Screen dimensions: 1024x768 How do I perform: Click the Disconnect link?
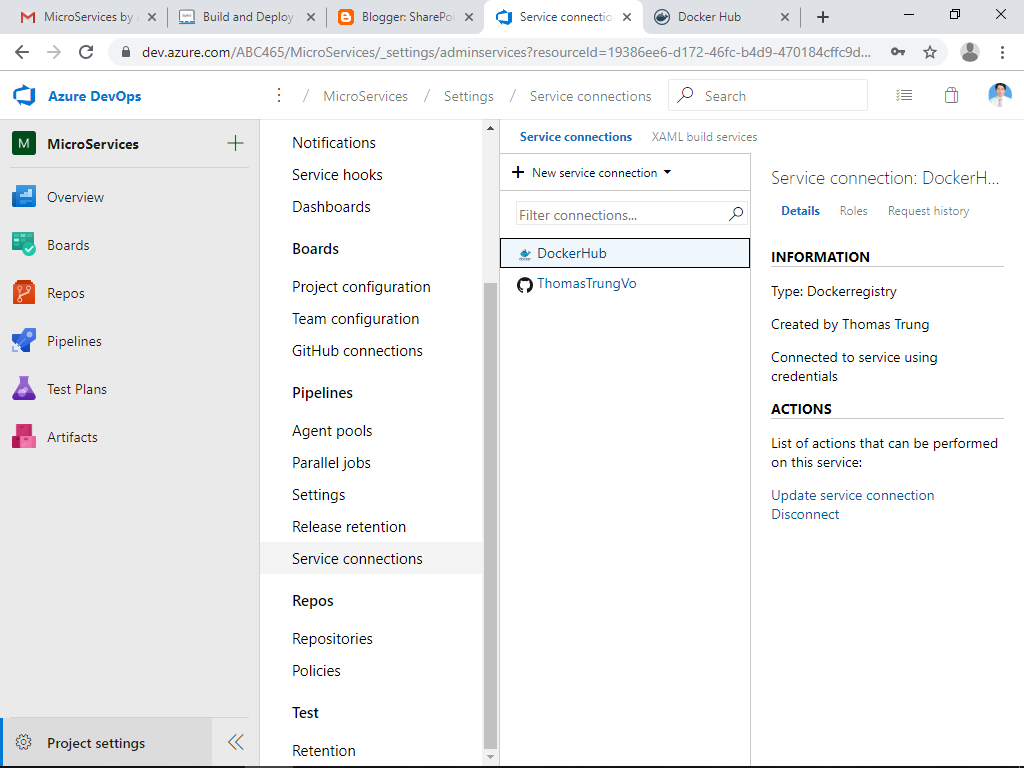point(805,514)
